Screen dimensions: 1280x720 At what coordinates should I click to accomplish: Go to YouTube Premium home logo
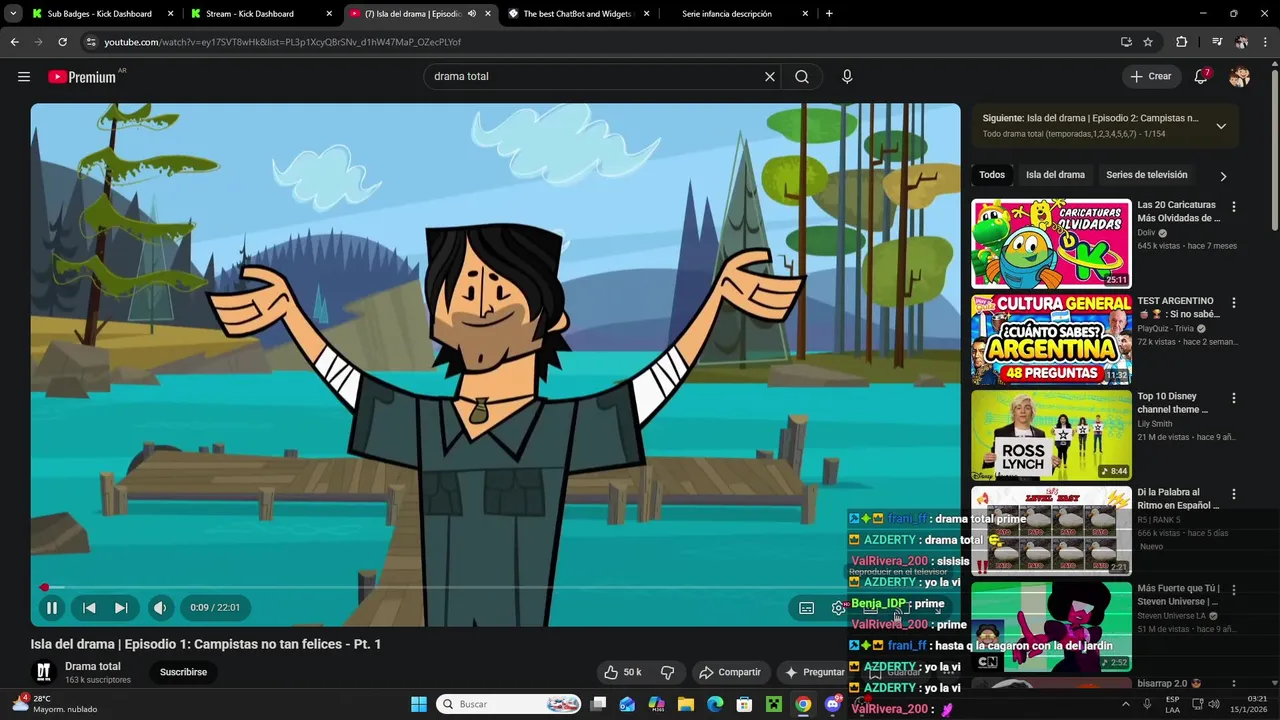(x=82, y=77)
